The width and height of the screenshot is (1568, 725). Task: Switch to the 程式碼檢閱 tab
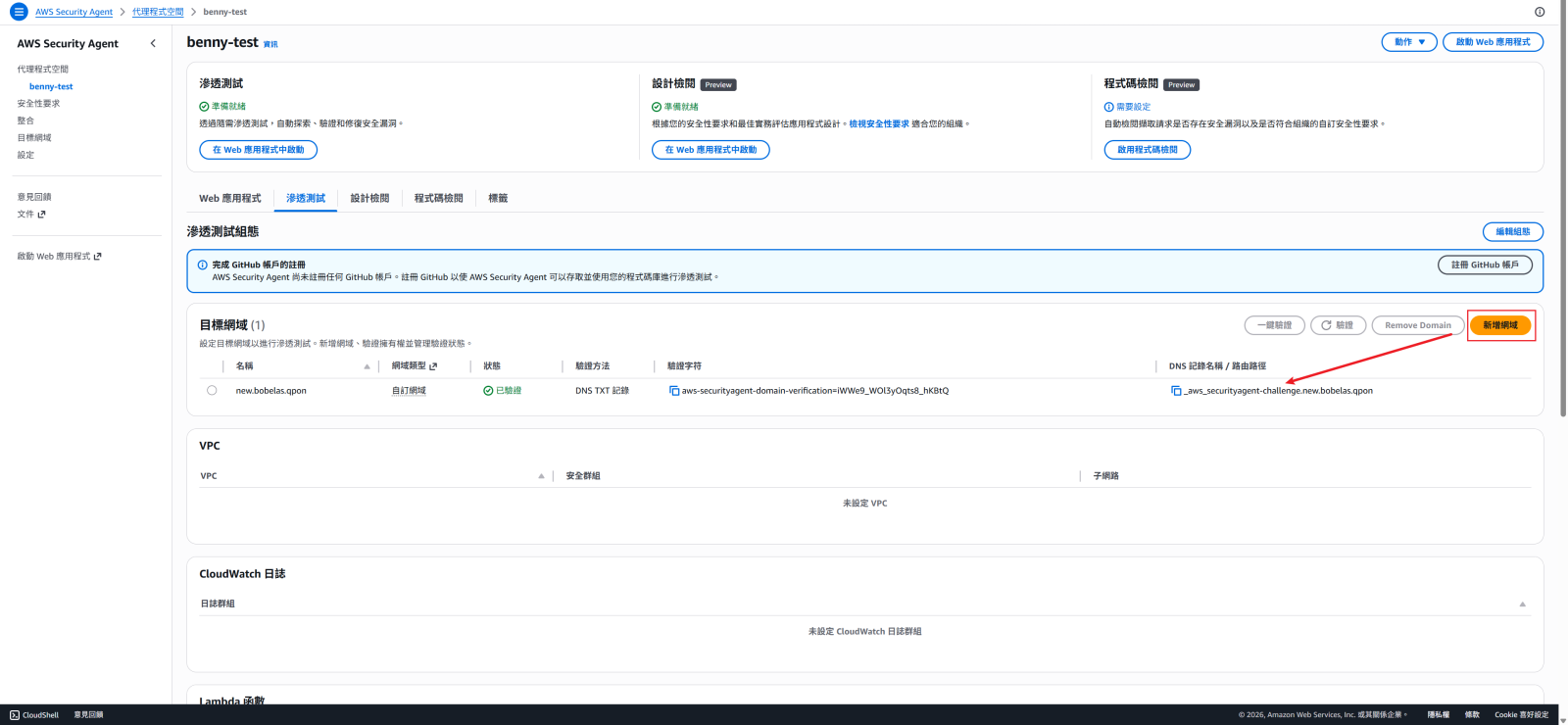438,198
